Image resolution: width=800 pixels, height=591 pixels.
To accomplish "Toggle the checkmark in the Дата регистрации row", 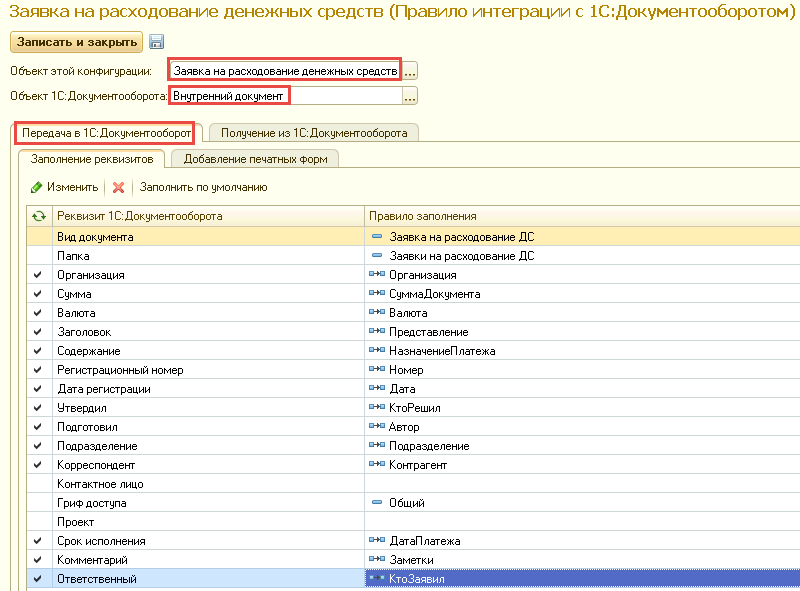I will point(38,388).
